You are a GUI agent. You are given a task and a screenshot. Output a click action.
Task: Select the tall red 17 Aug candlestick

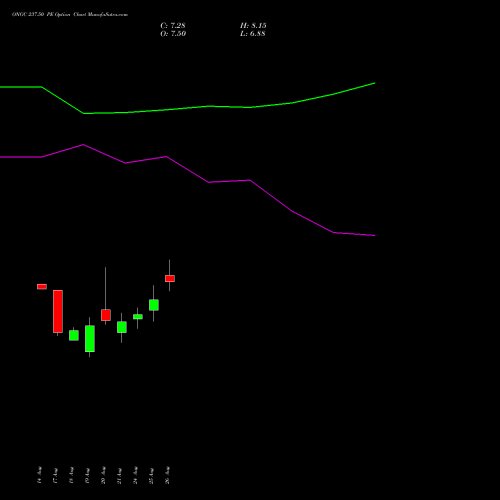58,311
